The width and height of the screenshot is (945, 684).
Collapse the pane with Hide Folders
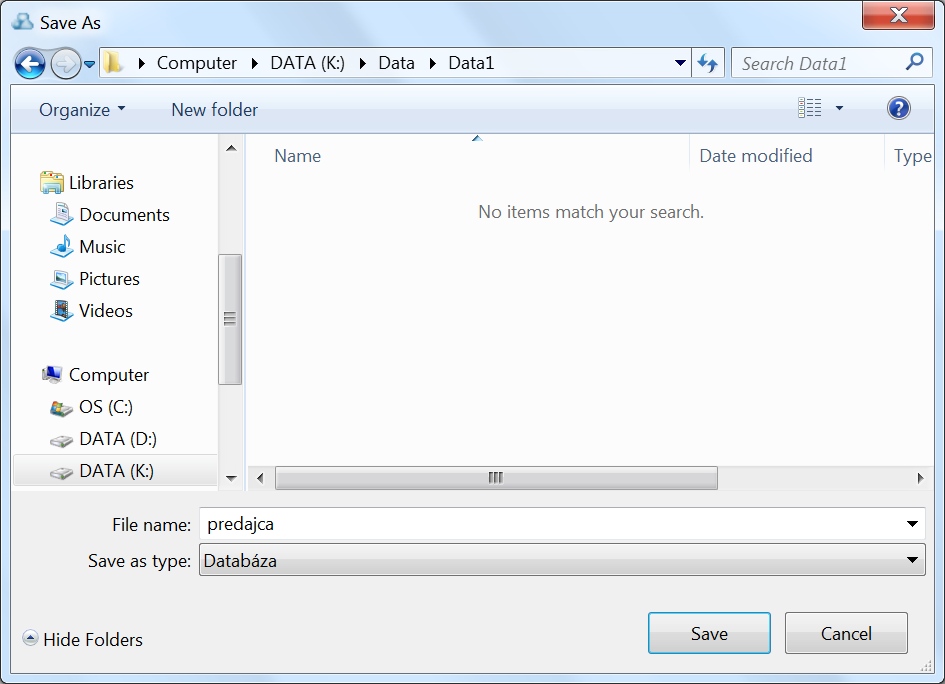coord(83,640)
